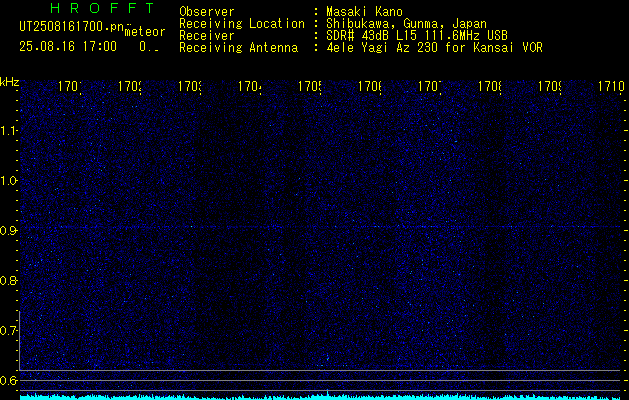Click the Receiver label
This screenshot has width=629, height=400.
click(x=207, y=36)
